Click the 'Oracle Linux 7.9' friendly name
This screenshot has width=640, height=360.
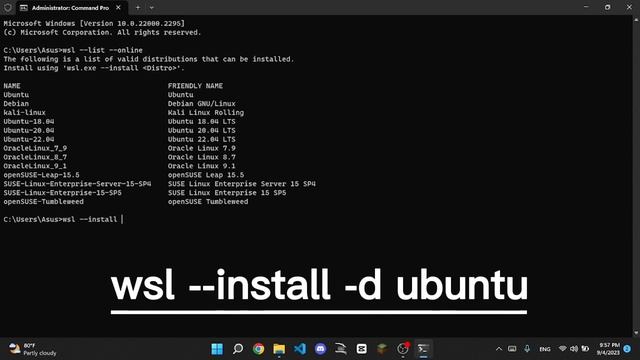pos(202,149)
